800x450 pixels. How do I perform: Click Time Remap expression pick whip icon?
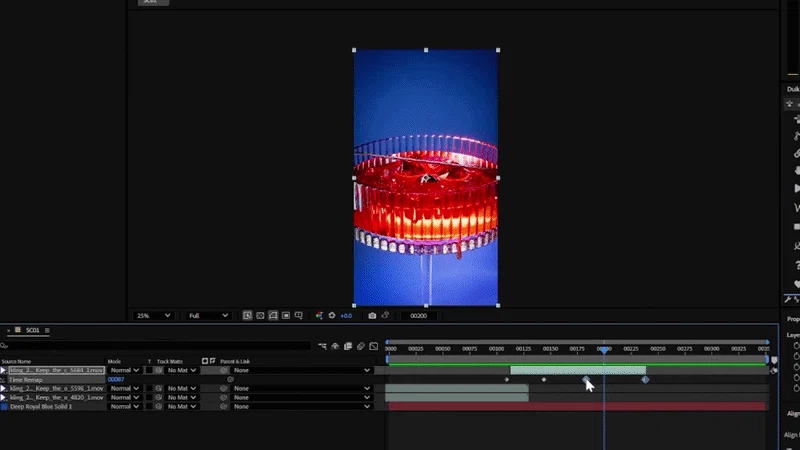click(x=230, y=379)
